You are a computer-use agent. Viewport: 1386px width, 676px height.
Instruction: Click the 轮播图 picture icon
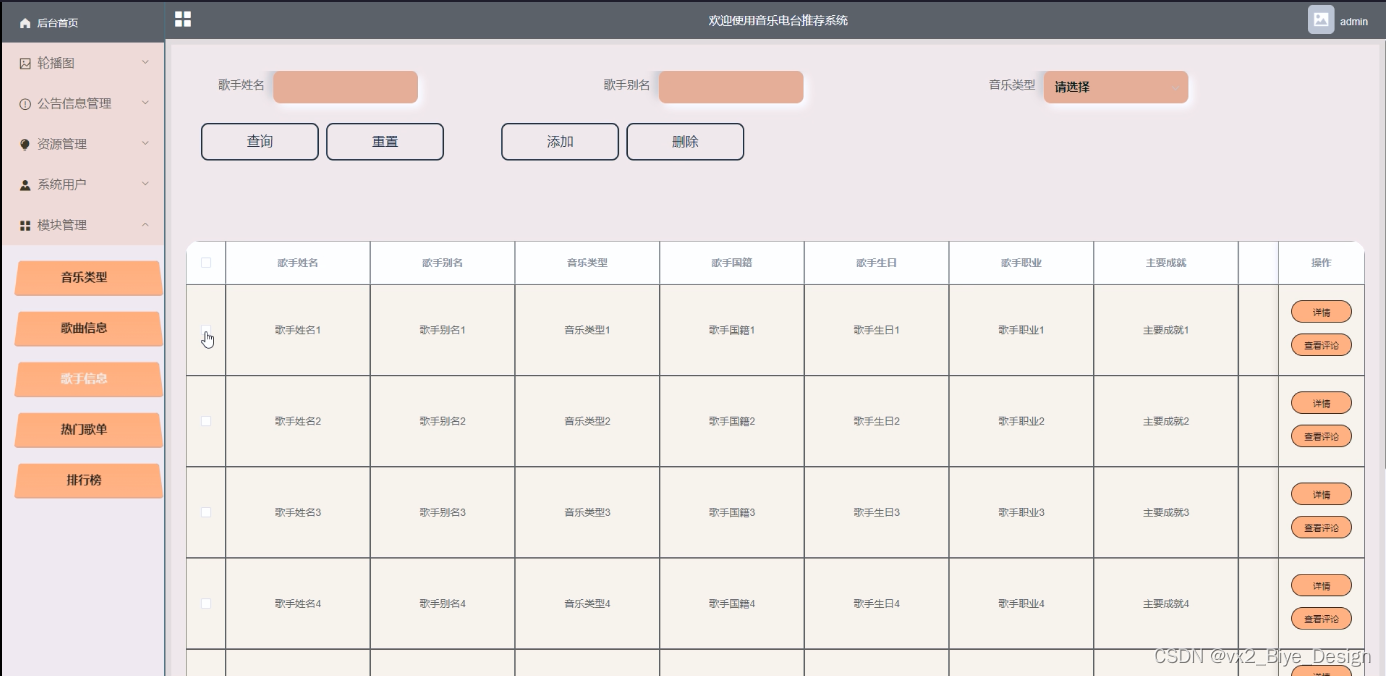[x=25, y=63]
